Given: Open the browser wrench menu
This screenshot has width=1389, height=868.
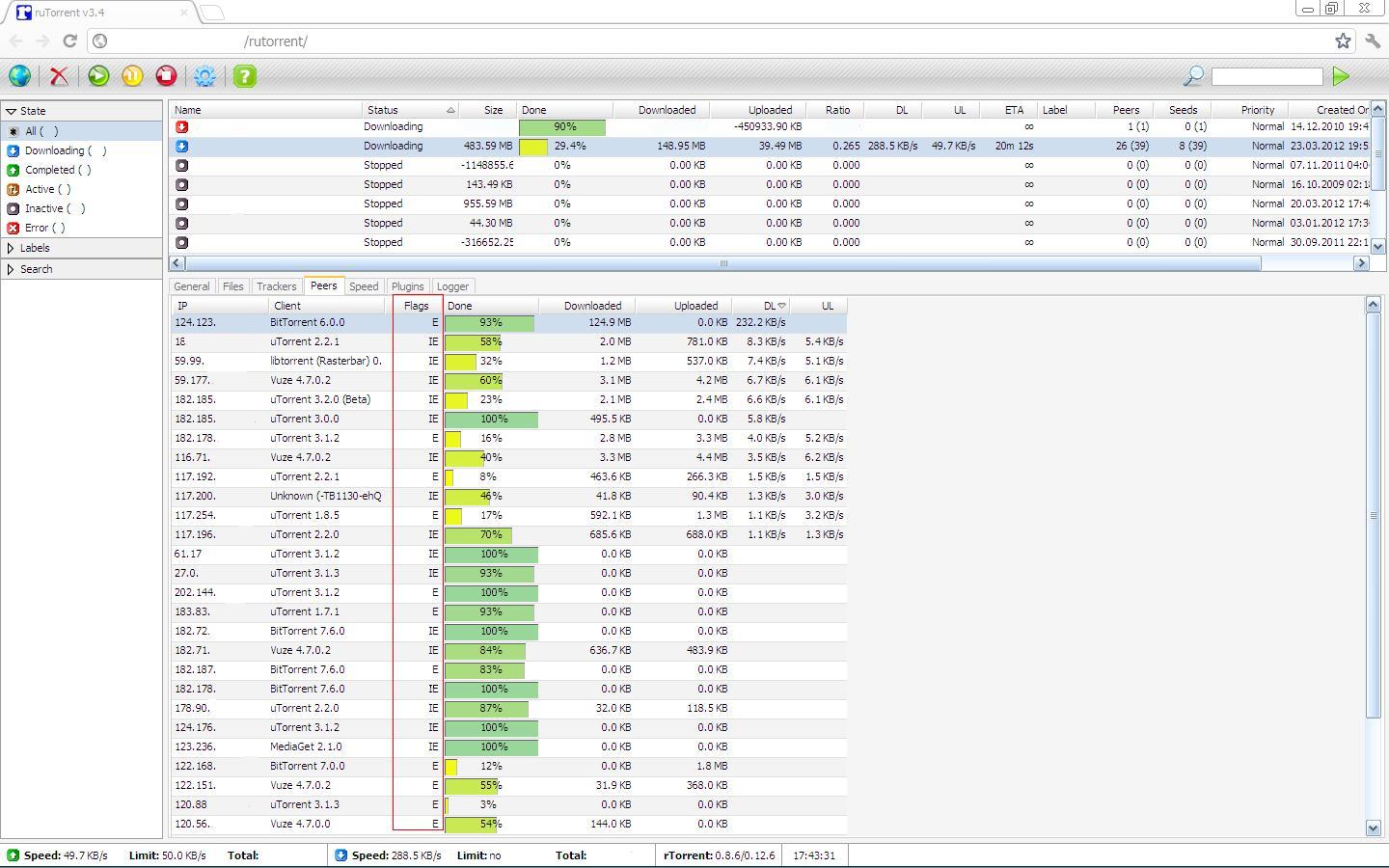Looking at the screenshot, I should coord(1373,41).
